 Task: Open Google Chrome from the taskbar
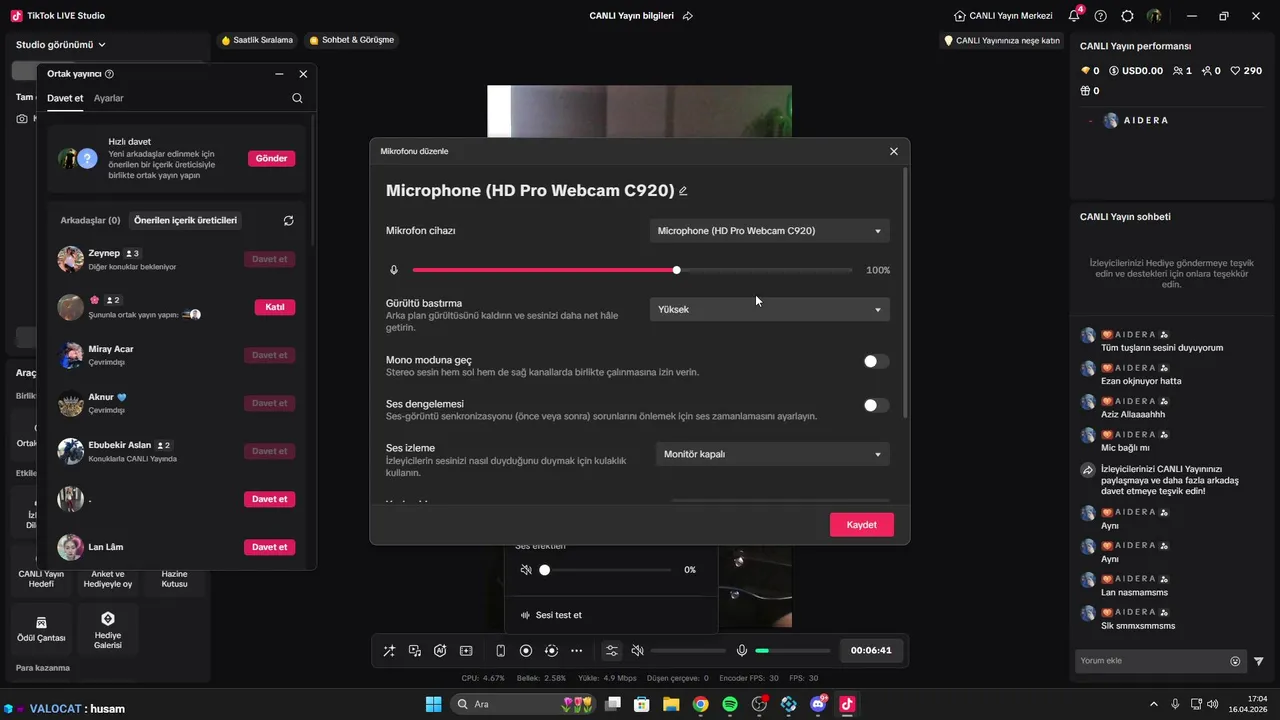(x=700, y=704)
